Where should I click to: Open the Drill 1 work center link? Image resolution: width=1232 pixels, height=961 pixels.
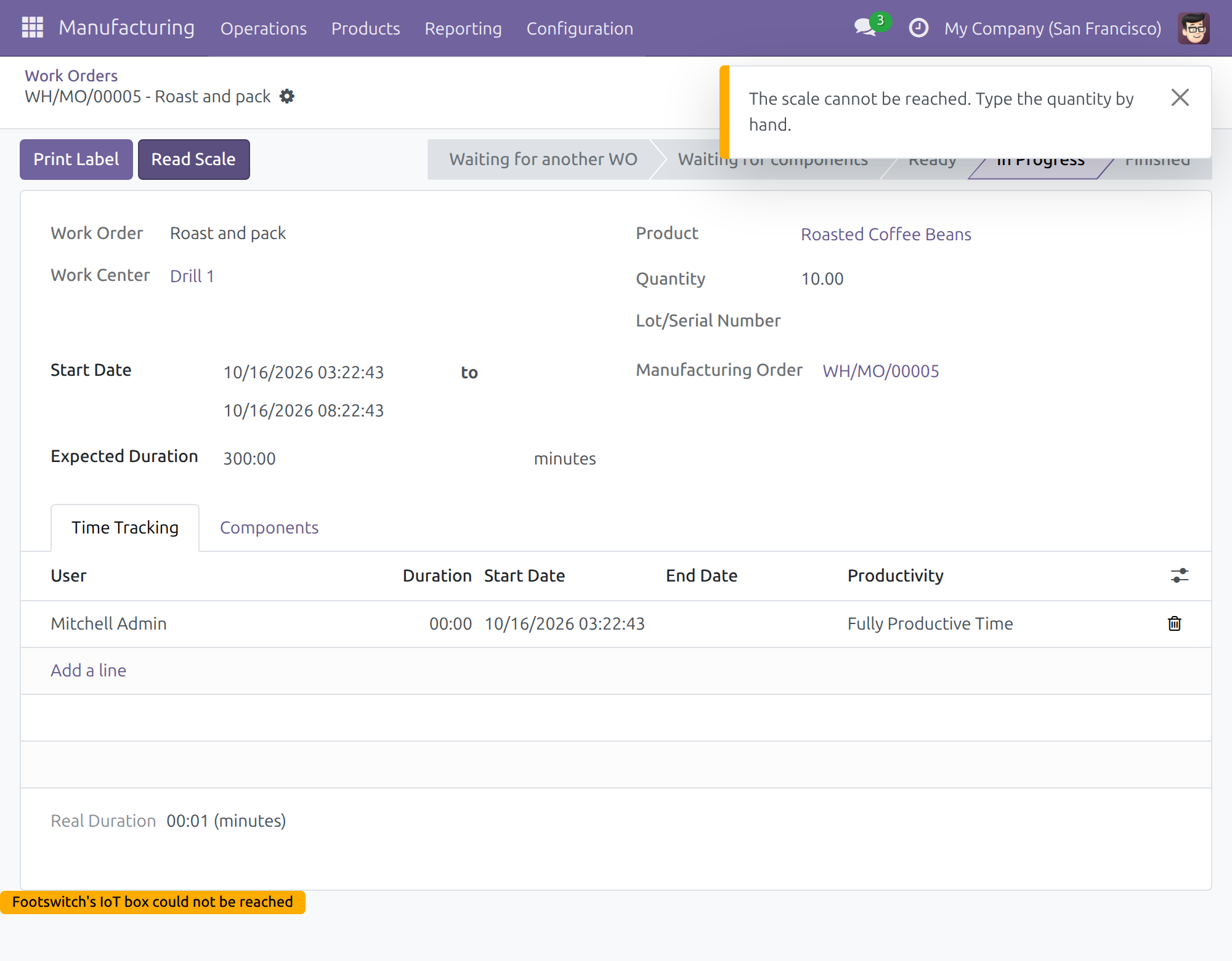(x=192, y=276)
